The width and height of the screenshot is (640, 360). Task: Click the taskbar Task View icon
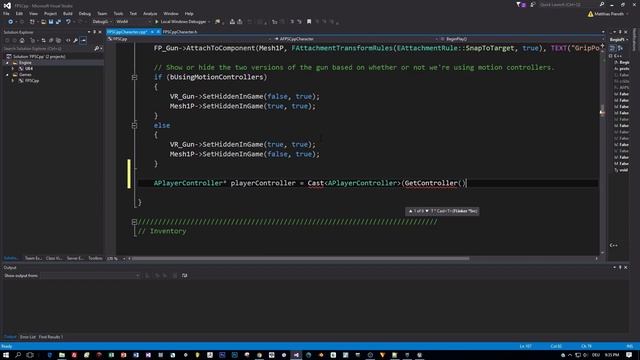click(x=30, y=355)
